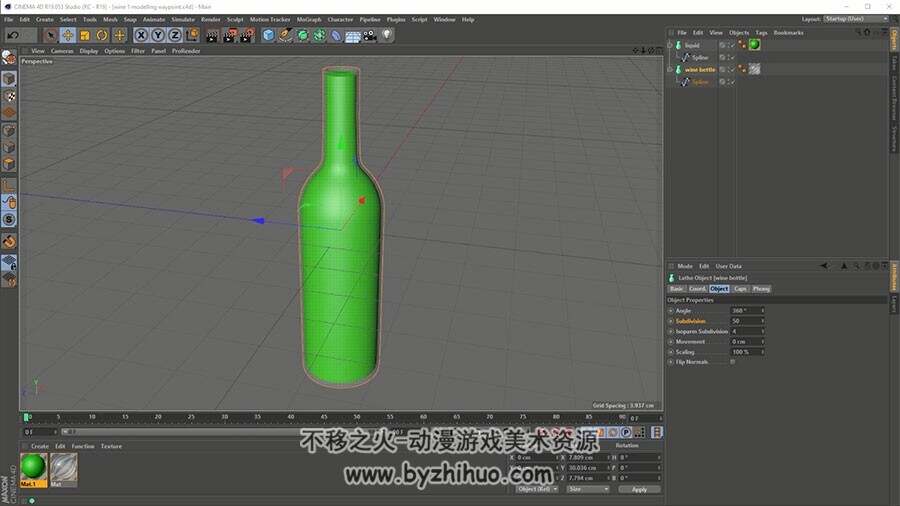Screen dimensions: 900x506
Task: Open the Sculpt menu
Action: pyautogui.click(x=235, y=20)
